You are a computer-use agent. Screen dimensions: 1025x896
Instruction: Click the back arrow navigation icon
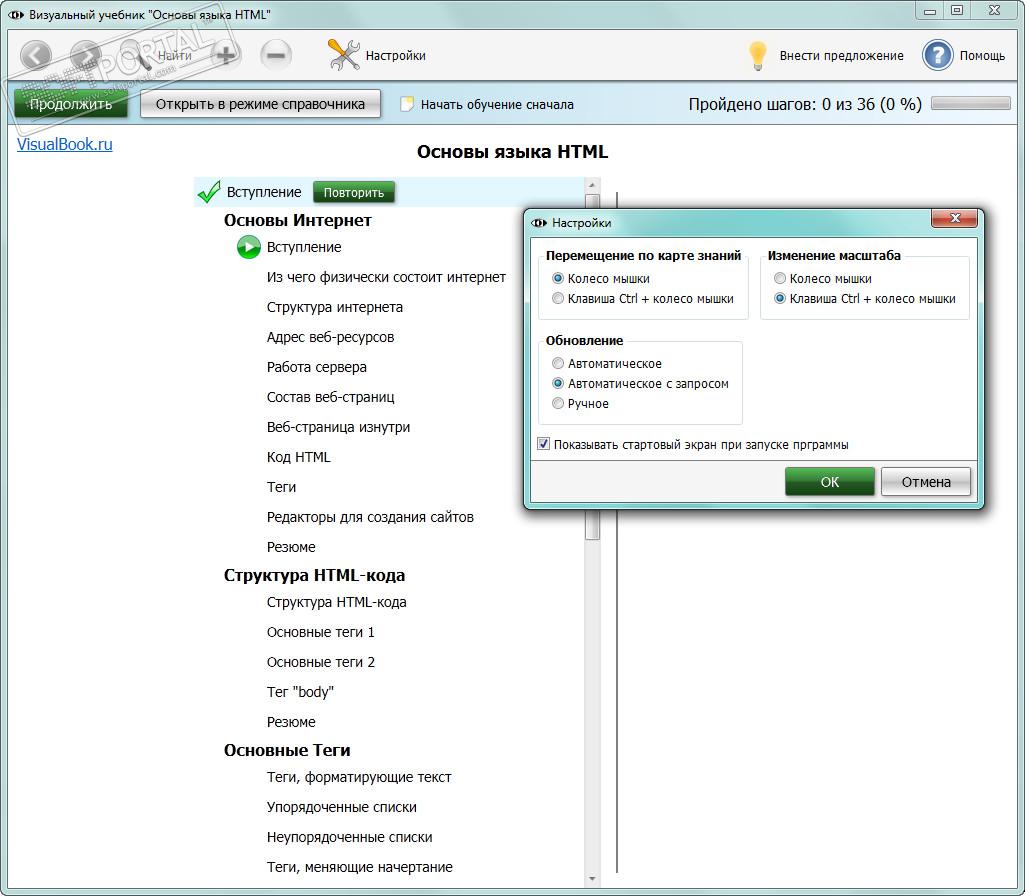click(x=36, y=55)
